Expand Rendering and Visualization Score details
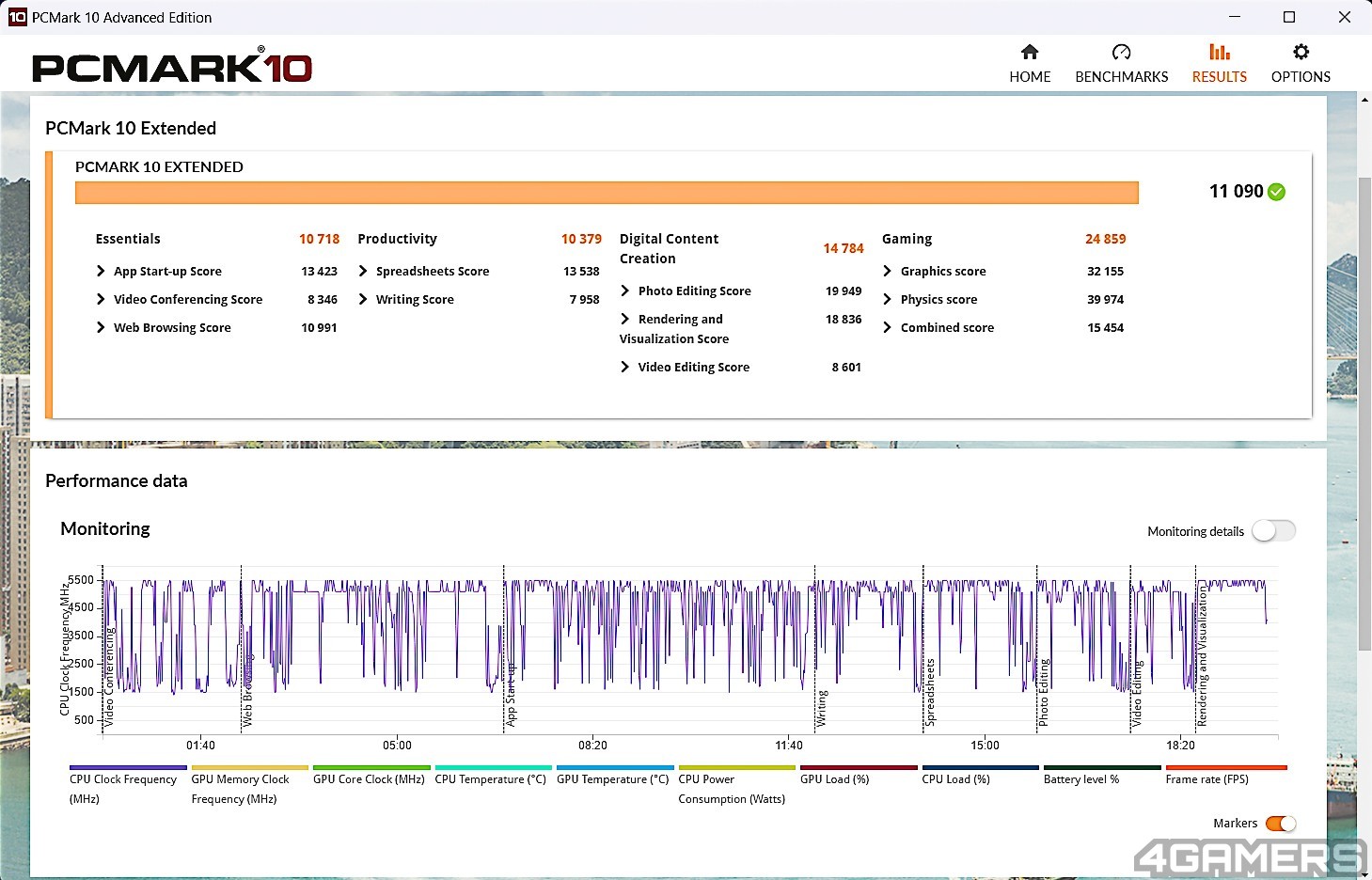The width and height of the screenshot is (1372, 880). pyautogui.click(x=625, y=319)
